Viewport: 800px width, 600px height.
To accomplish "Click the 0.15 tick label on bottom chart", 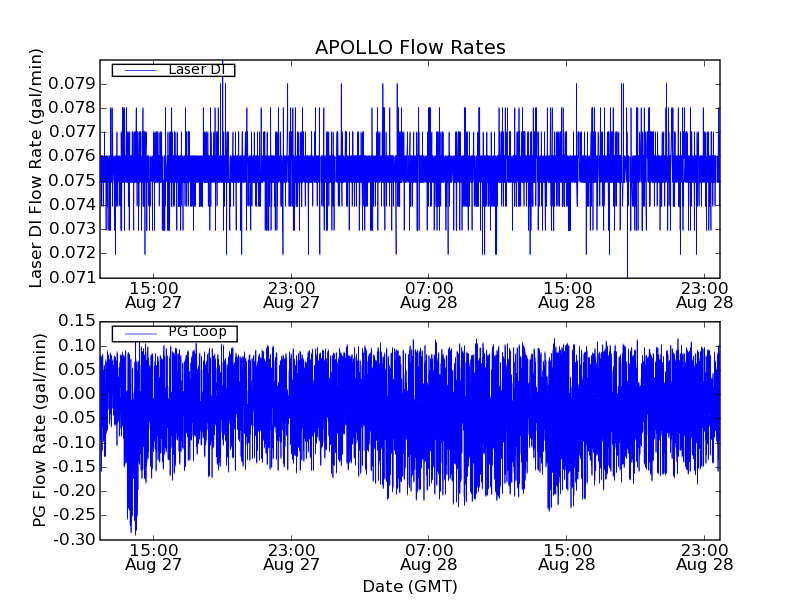I will (x=77, y=320).
